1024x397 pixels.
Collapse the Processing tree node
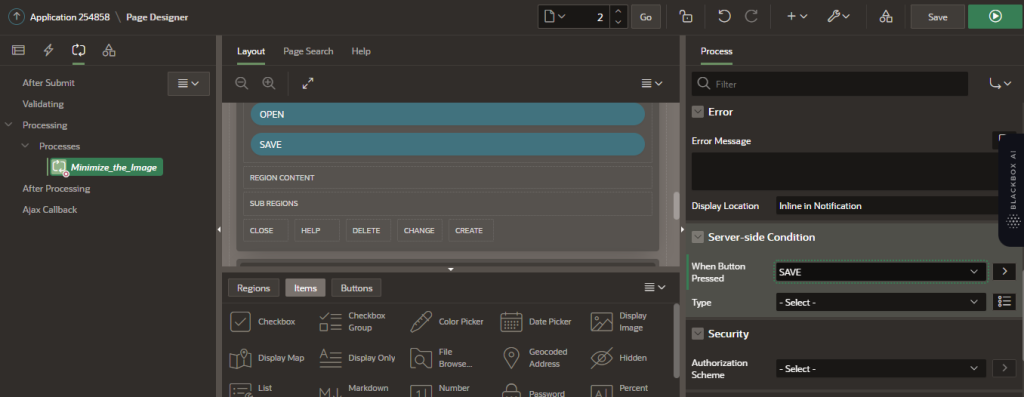pyautogui.click(x=8, y=125)
